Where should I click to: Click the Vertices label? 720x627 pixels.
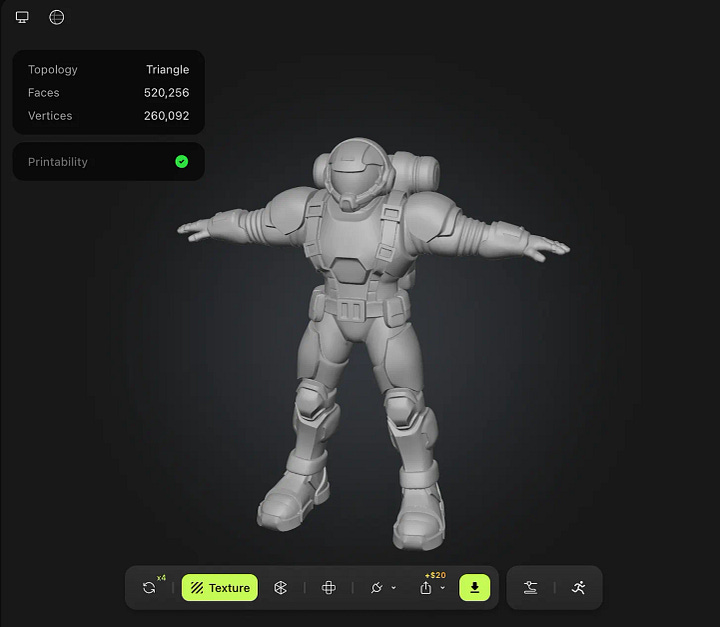pos(50,116)
